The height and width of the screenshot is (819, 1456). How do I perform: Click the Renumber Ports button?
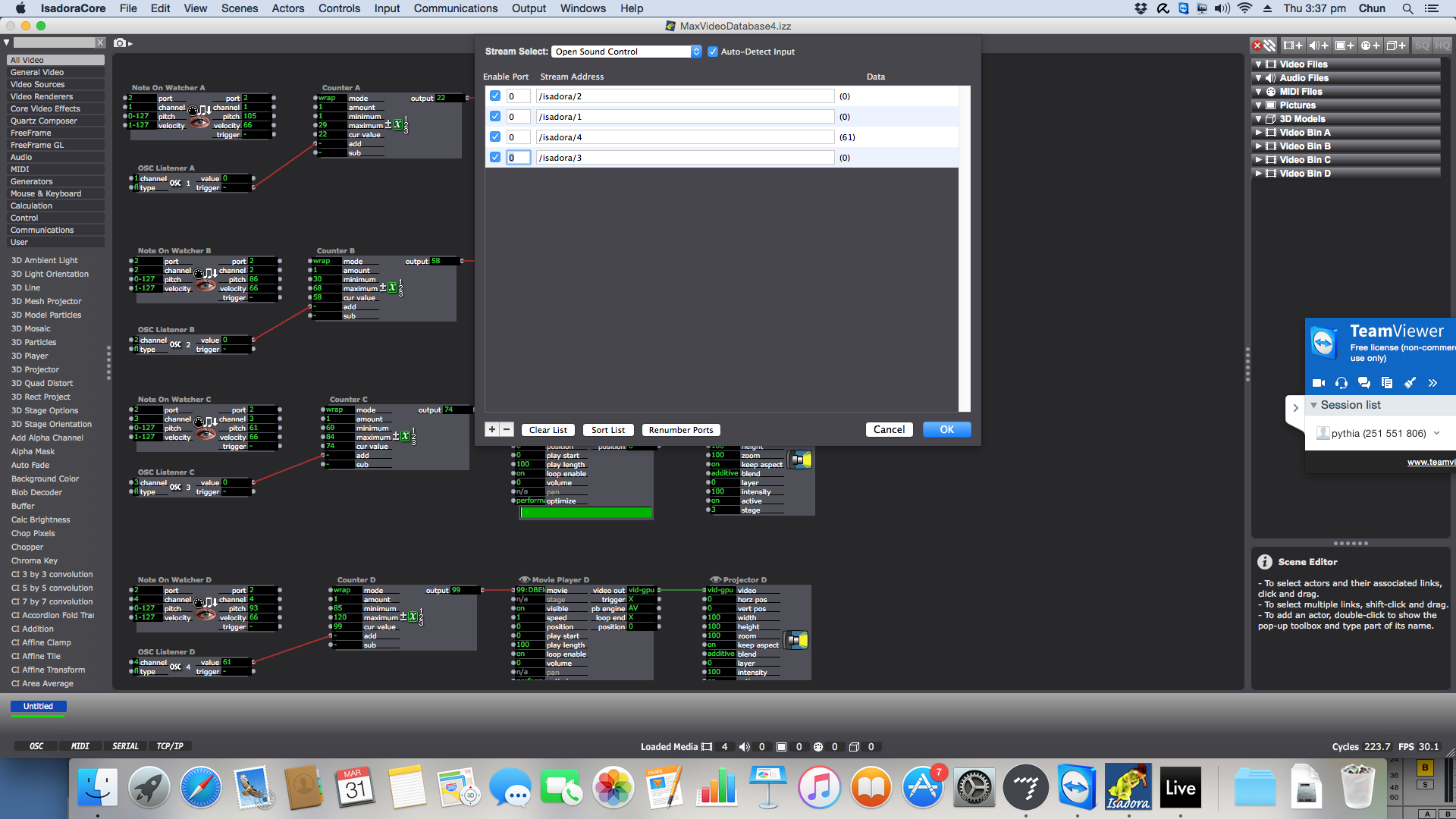pyautogui.click(x=680, y=429)
